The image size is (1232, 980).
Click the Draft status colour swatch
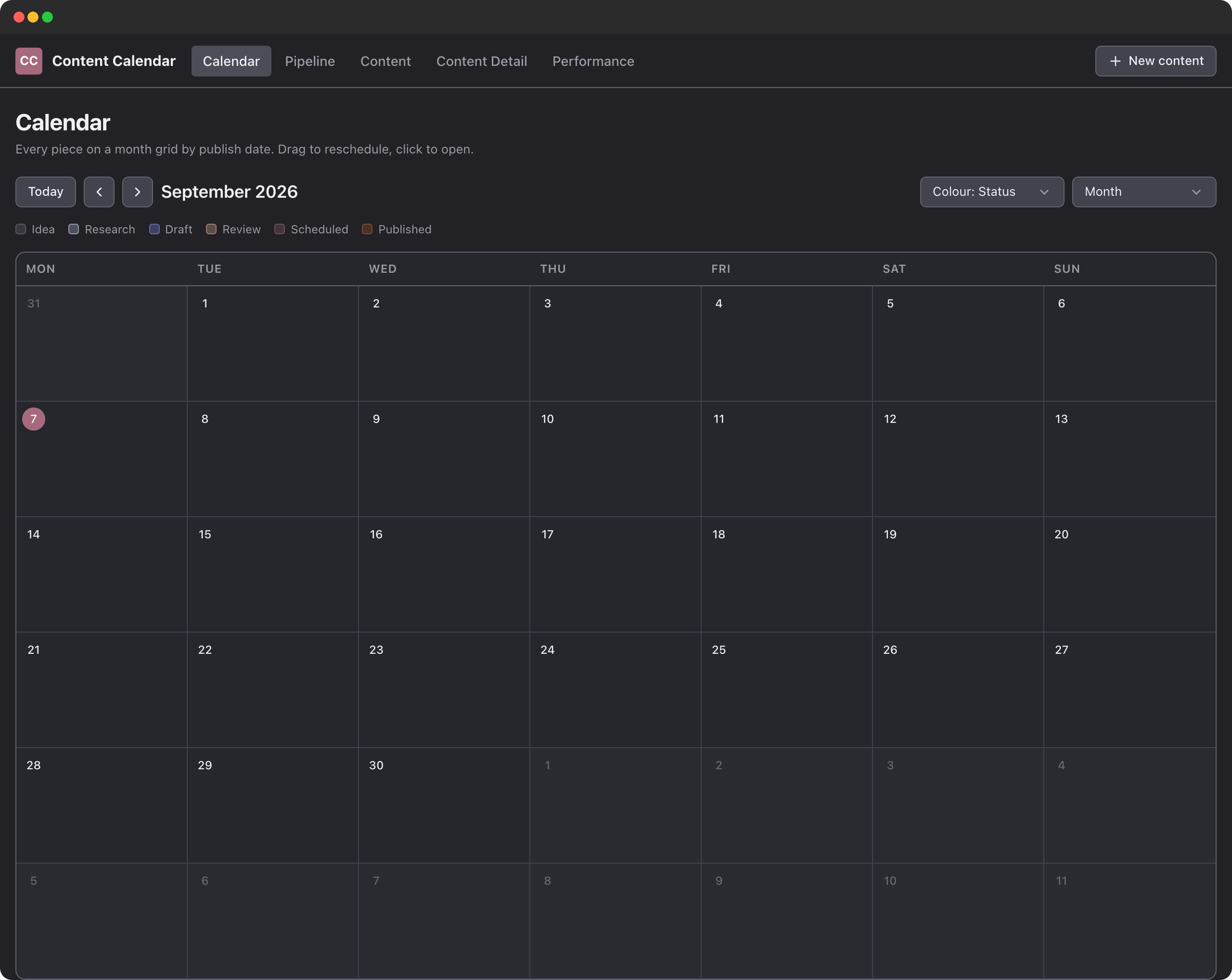154,229
